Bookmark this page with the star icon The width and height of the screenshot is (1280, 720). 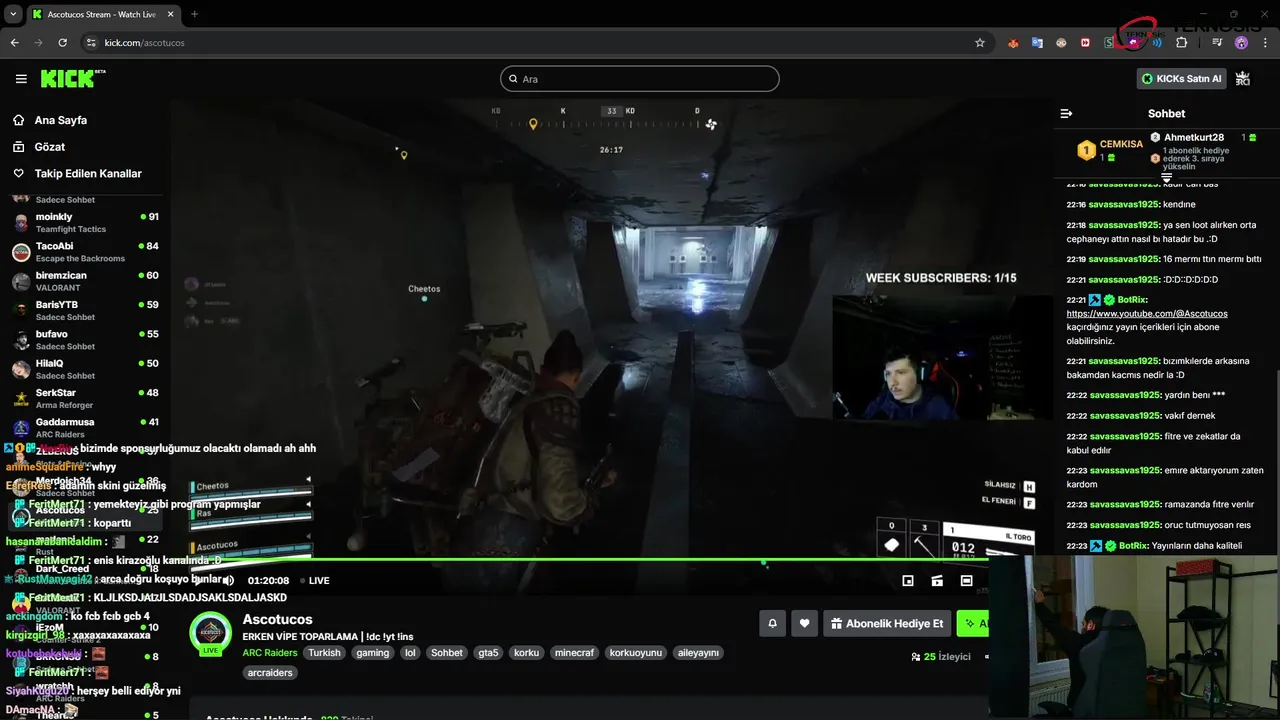[x=980, y=43]
